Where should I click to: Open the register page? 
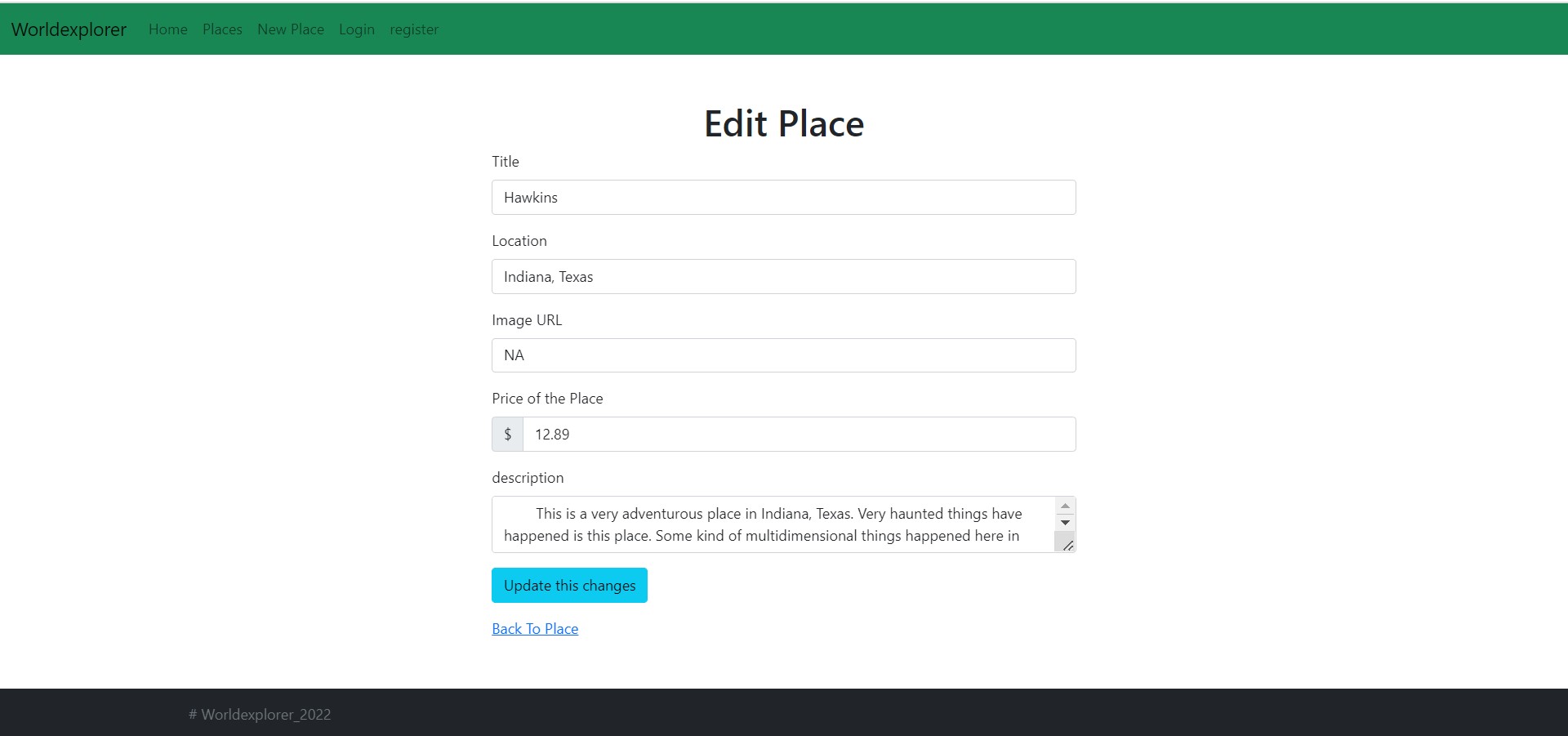click(x=414, y=29)
